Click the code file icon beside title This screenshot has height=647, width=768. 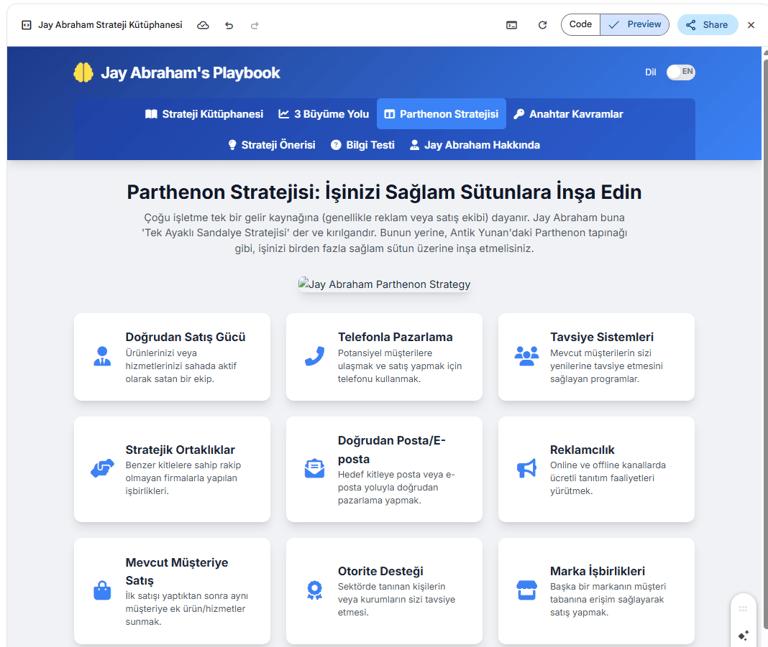tap(26, 25)
